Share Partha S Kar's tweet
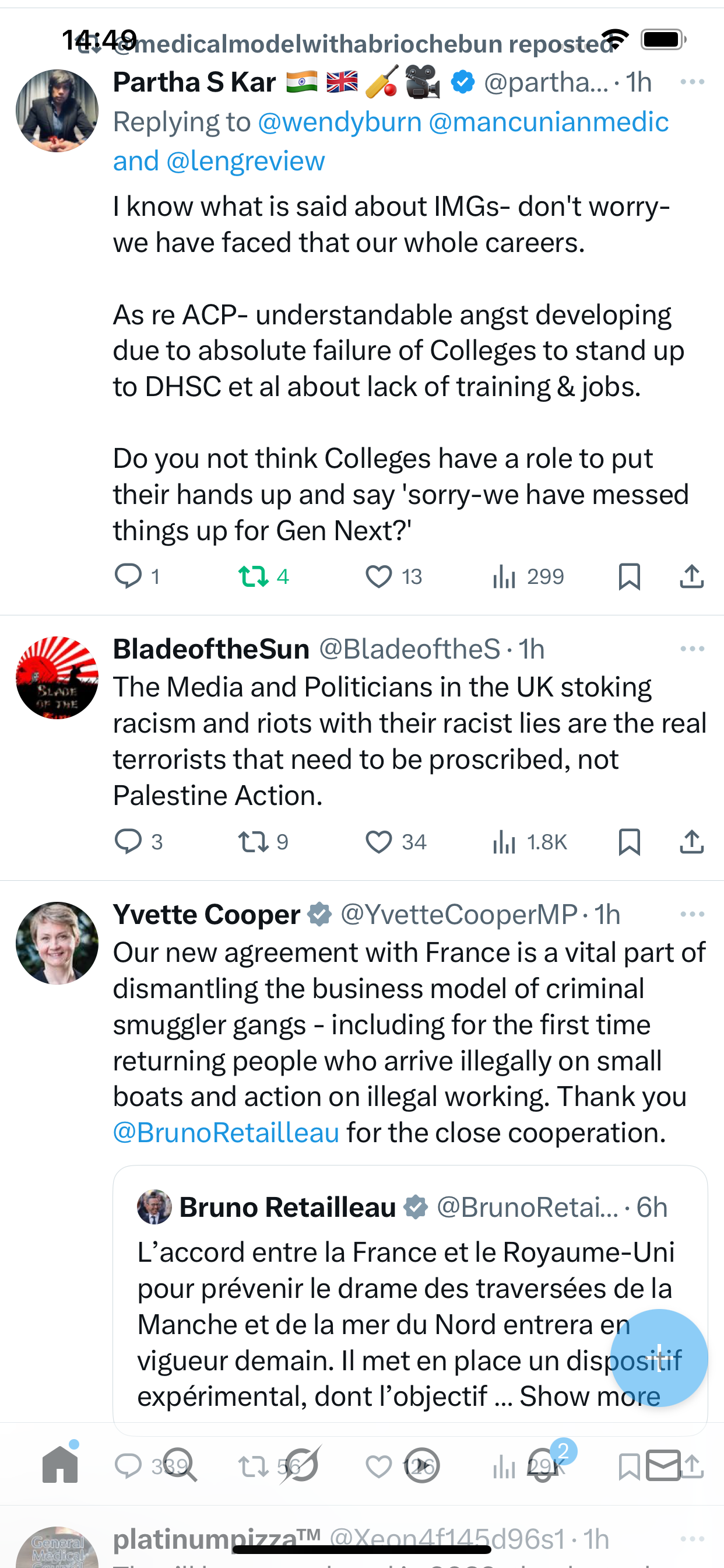Image resolution: width=724 pixels, height=1568 pixels. tap(691, 576)
